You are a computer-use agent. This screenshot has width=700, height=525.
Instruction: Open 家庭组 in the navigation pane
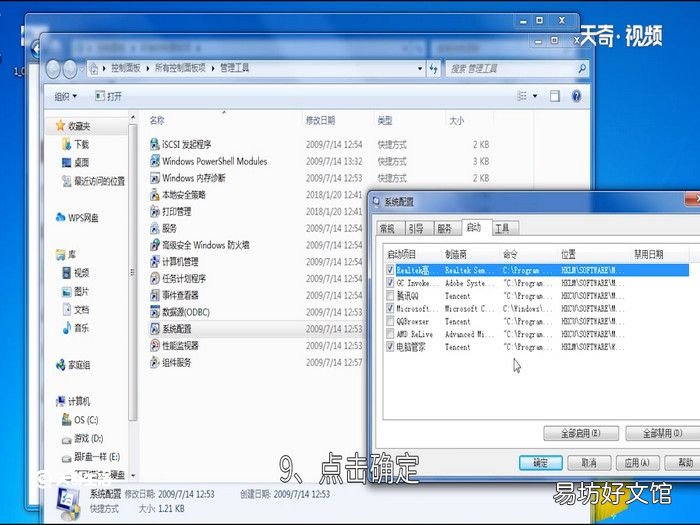[73, 365]
